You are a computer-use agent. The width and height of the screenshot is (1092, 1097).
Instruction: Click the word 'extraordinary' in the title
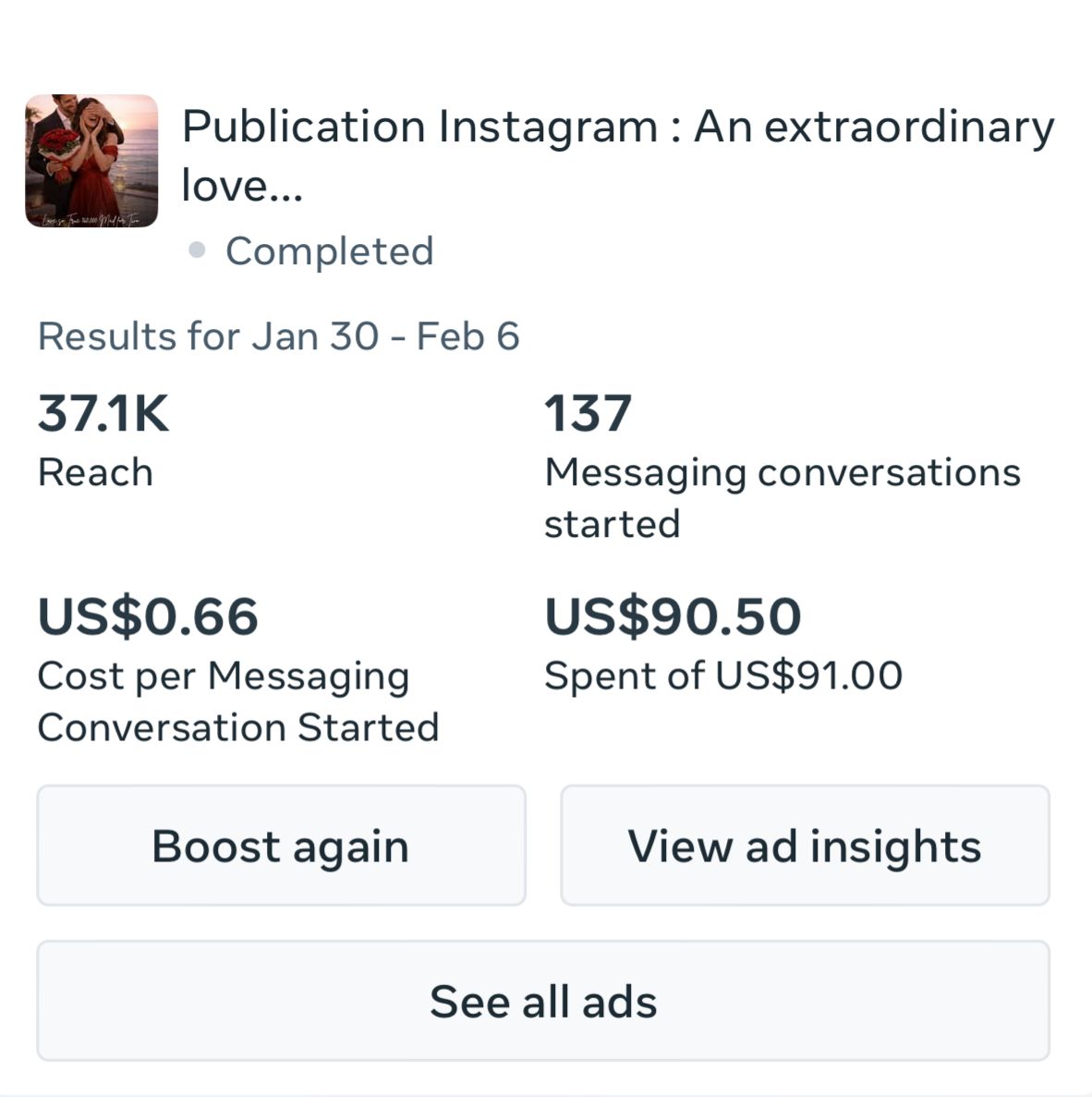click(909, 127)
